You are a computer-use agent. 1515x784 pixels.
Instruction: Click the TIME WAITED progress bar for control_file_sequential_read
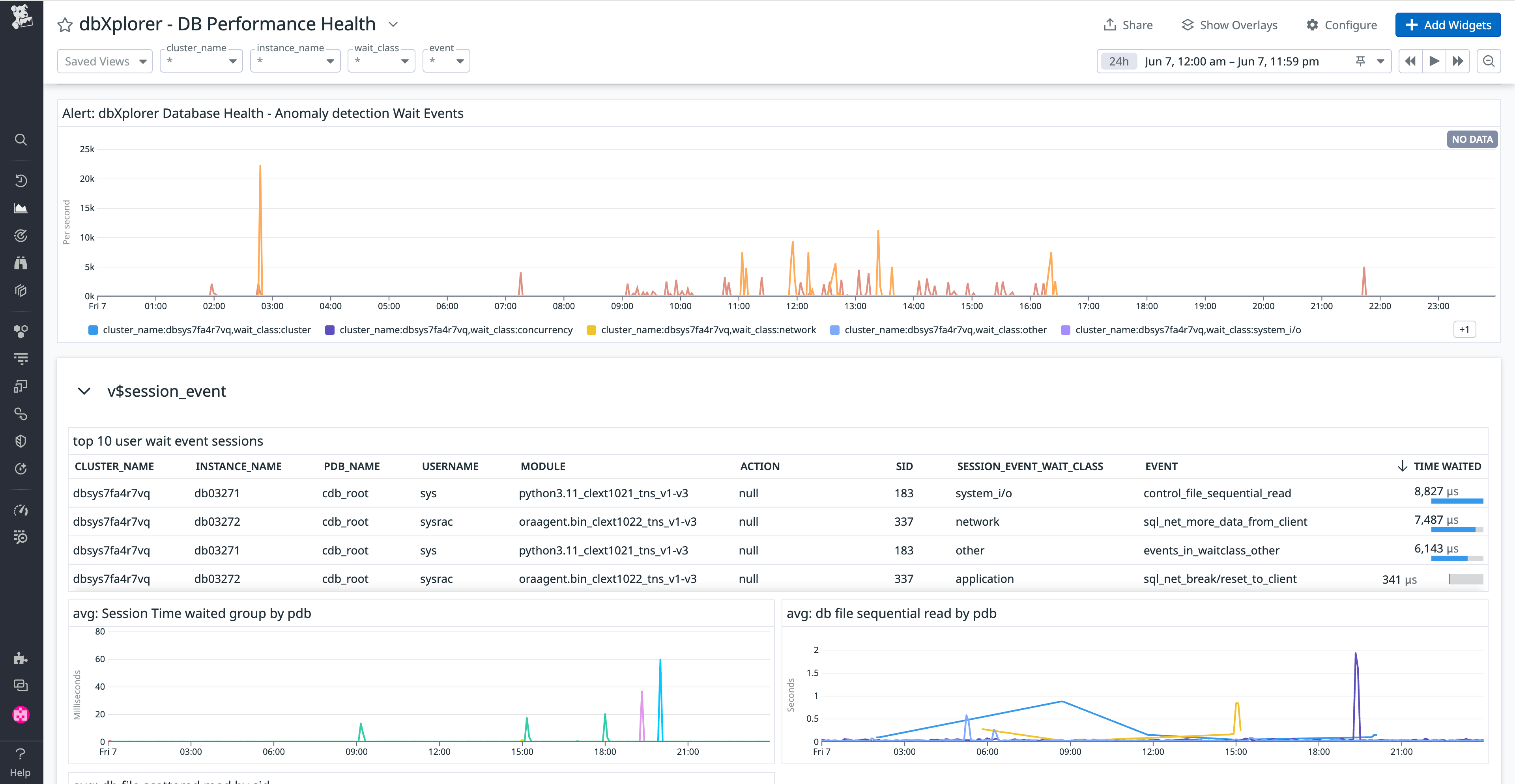click(x=1457, y=501)
